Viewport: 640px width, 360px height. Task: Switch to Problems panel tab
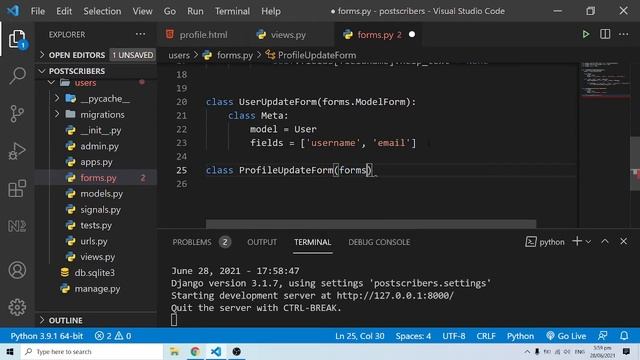201,242
